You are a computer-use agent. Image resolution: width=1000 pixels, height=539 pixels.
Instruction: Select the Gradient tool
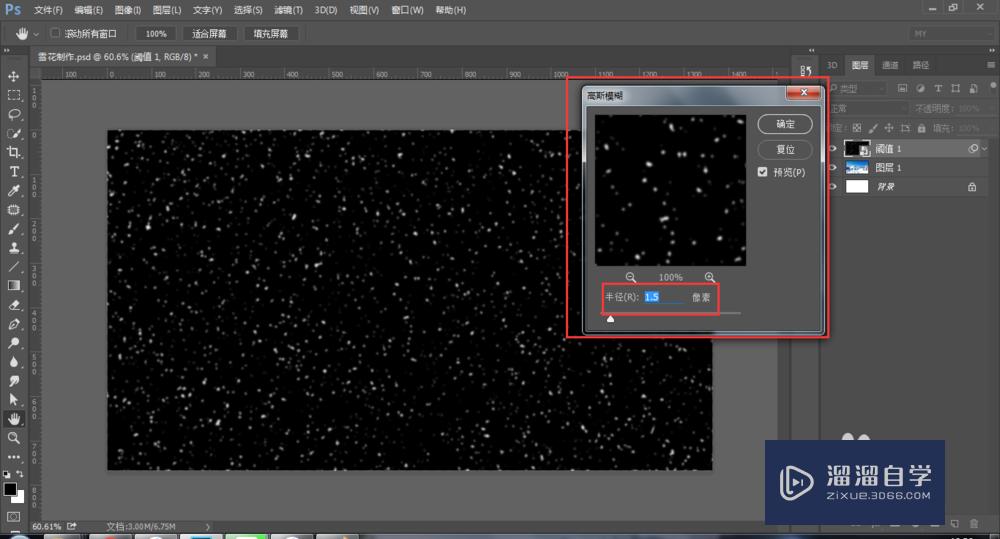[x=13, y=286]
